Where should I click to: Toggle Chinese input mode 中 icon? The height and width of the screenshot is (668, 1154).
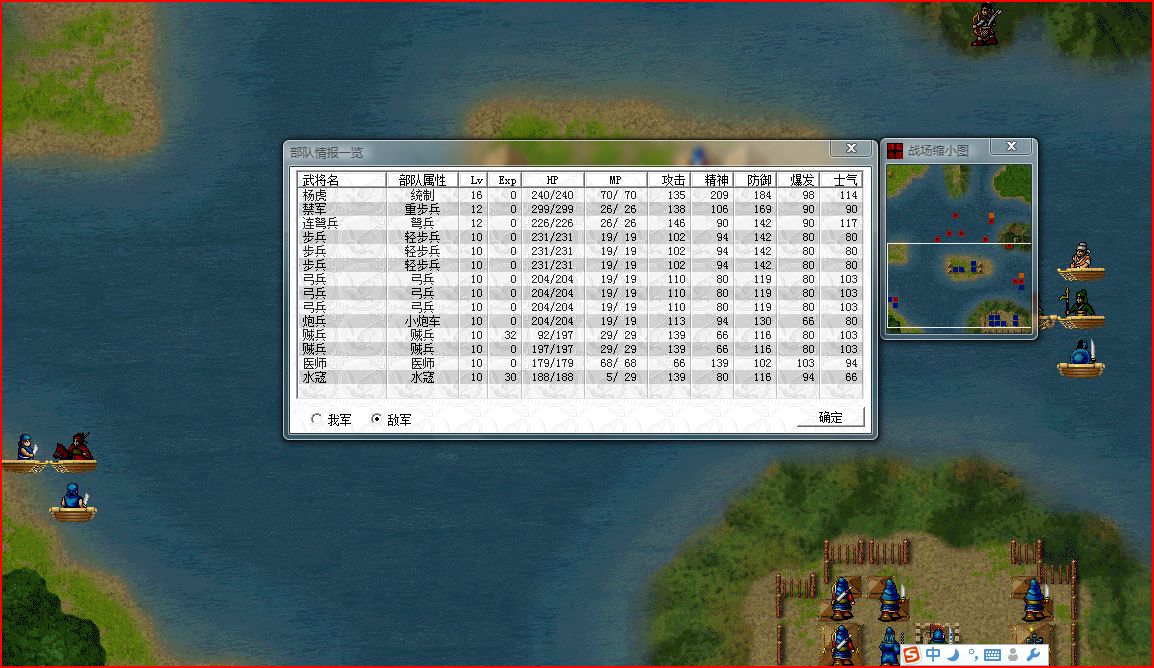[x=933, y=654]
